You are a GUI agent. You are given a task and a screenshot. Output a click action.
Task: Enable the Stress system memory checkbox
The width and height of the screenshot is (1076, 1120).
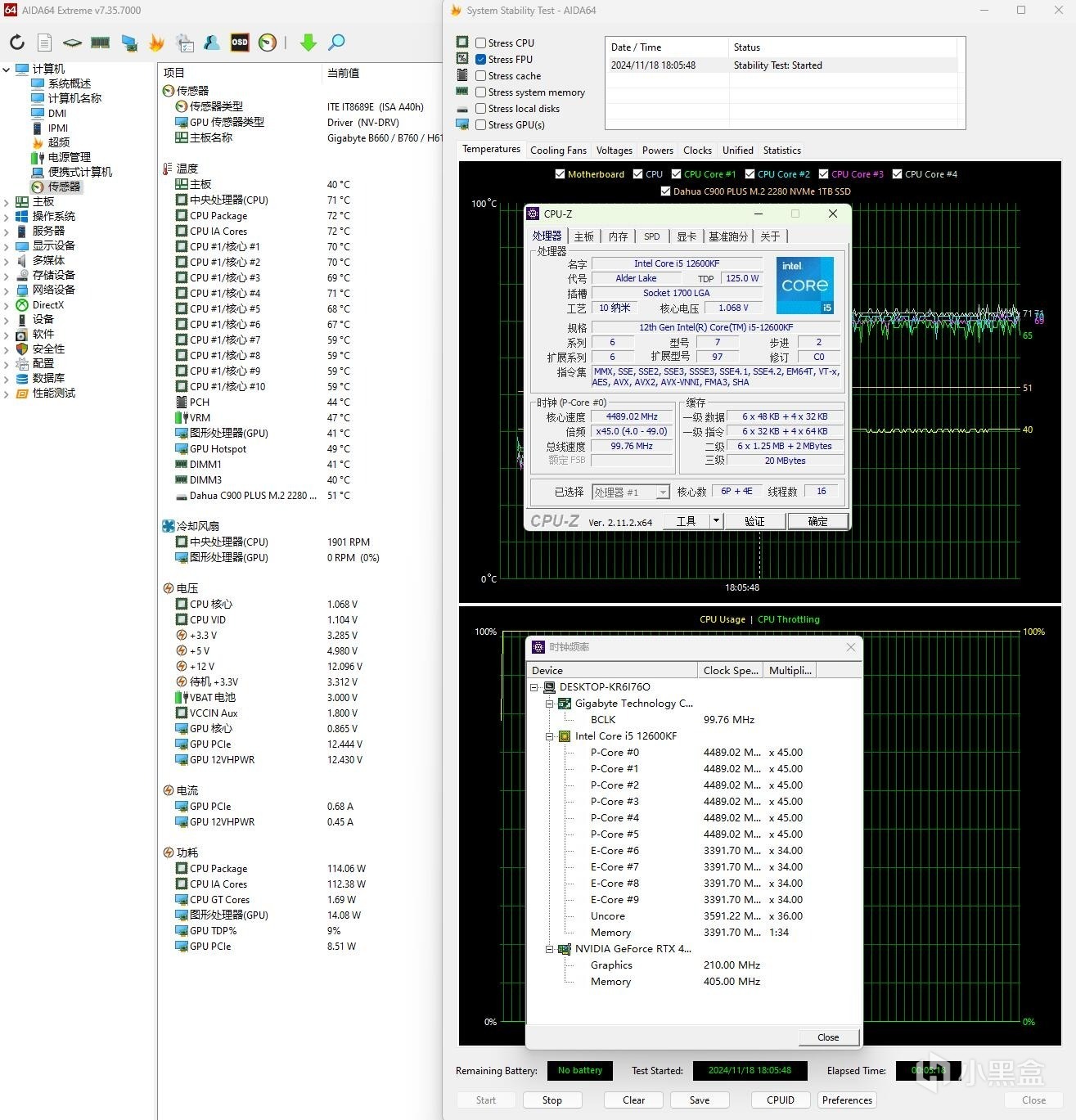[481, 92]
